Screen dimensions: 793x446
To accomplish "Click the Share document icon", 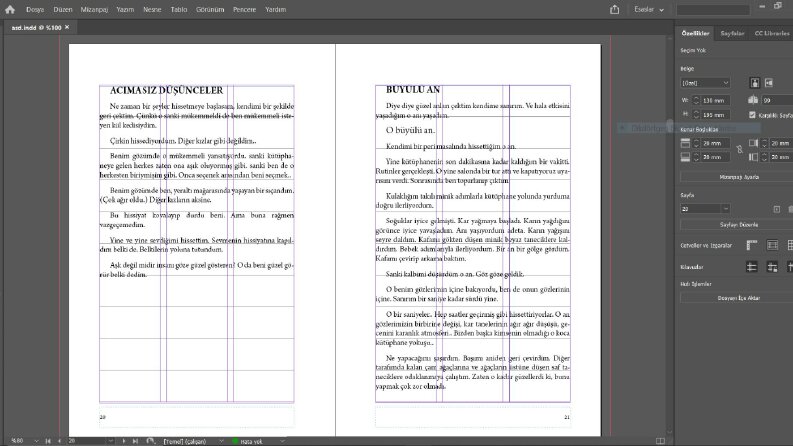I will pos(614,9).
